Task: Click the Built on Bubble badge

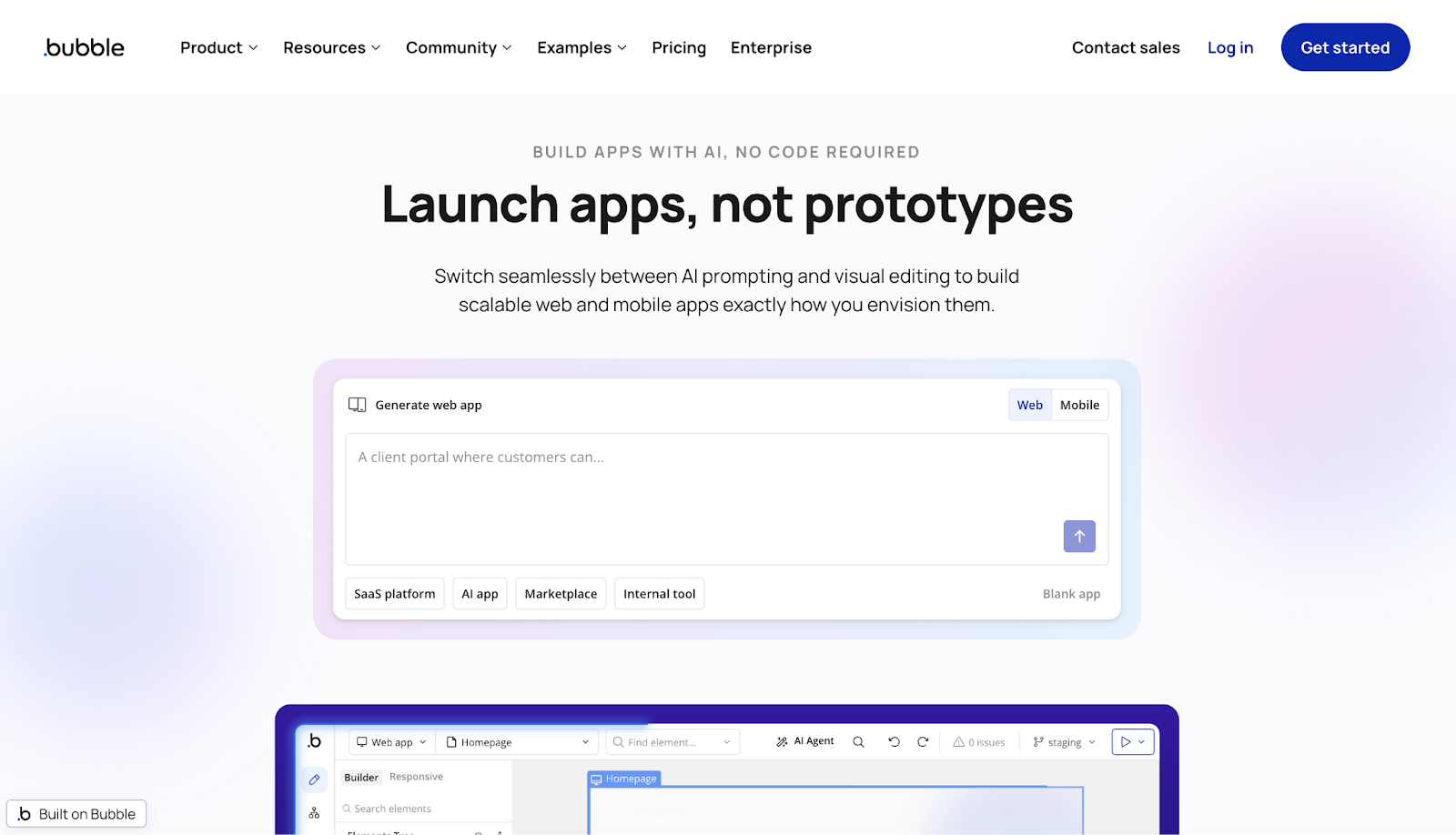Action: [x=76, y=814]
